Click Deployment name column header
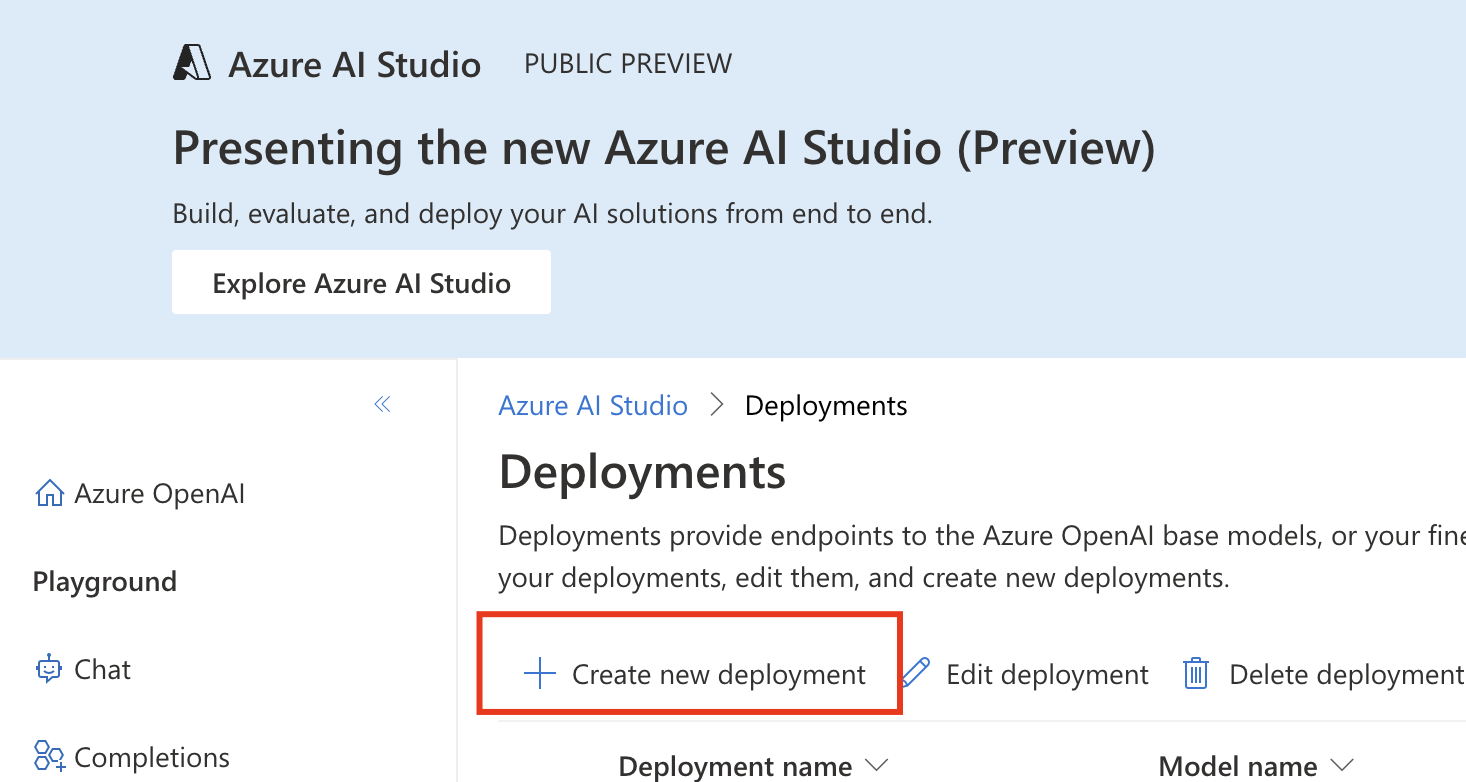 735,766
